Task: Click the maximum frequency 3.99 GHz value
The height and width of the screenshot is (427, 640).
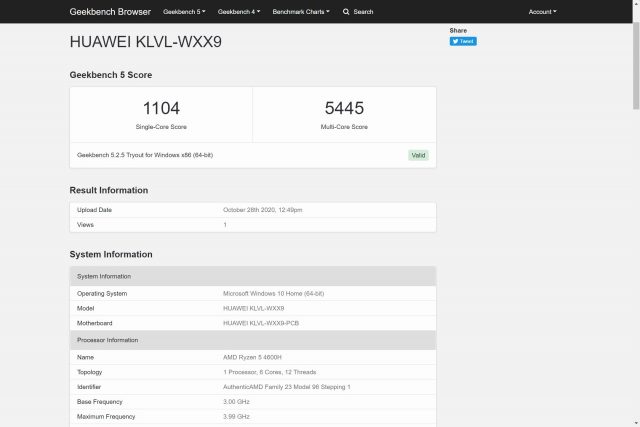Action: click(236, 416)
